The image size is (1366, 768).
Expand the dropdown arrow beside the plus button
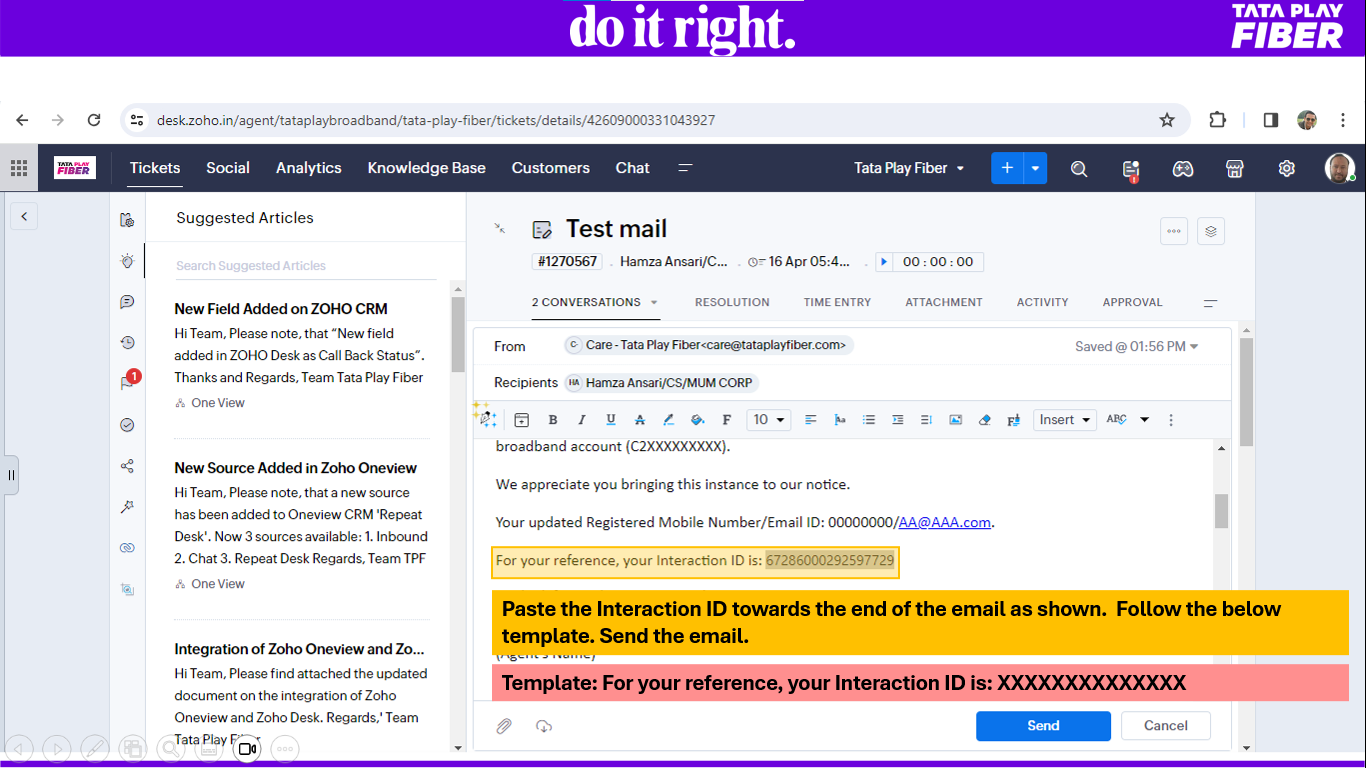coord(1036,168)
